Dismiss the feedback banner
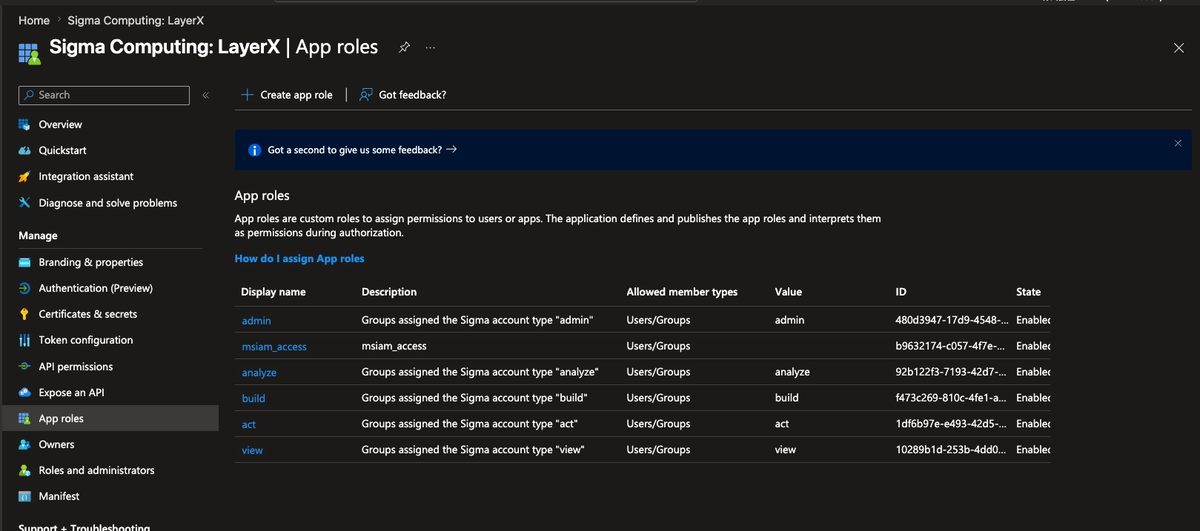Screen dimensions: 1200x531 pyautogui.click(x=1177, y=144)
